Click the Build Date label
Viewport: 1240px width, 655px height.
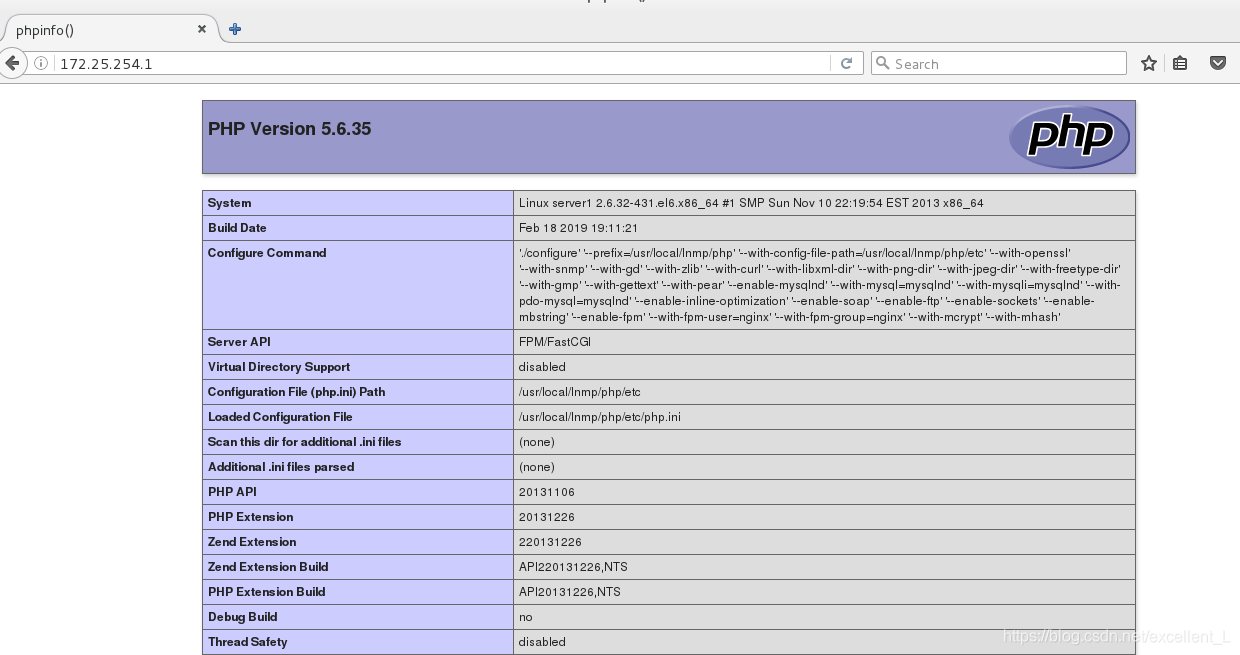pyautogui.click(x=237, y=228)
